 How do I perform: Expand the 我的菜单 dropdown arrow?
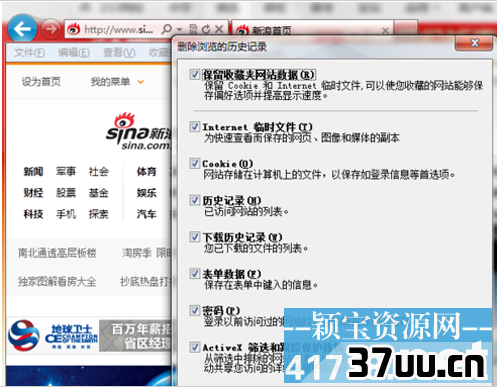pos(141,82)
